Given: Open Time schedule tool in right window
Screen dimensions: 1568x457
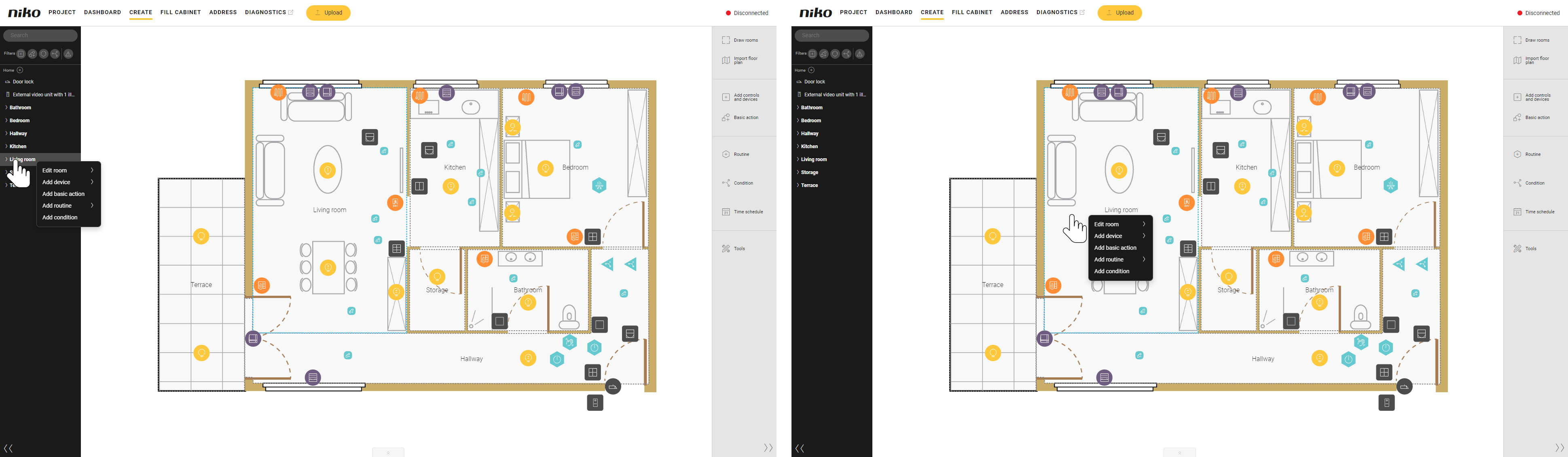Looking at the screenshot, I should click(1517, 212).
